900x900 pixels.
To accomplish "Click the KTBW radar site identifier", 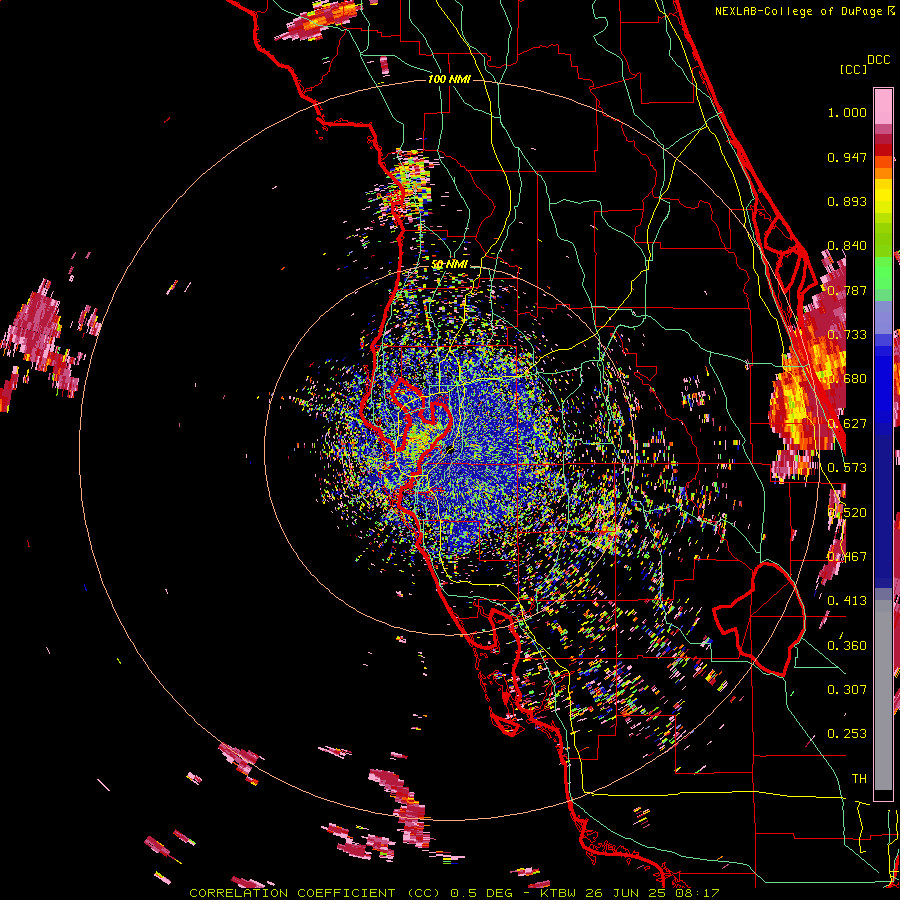I will click(x=558, y=893).
